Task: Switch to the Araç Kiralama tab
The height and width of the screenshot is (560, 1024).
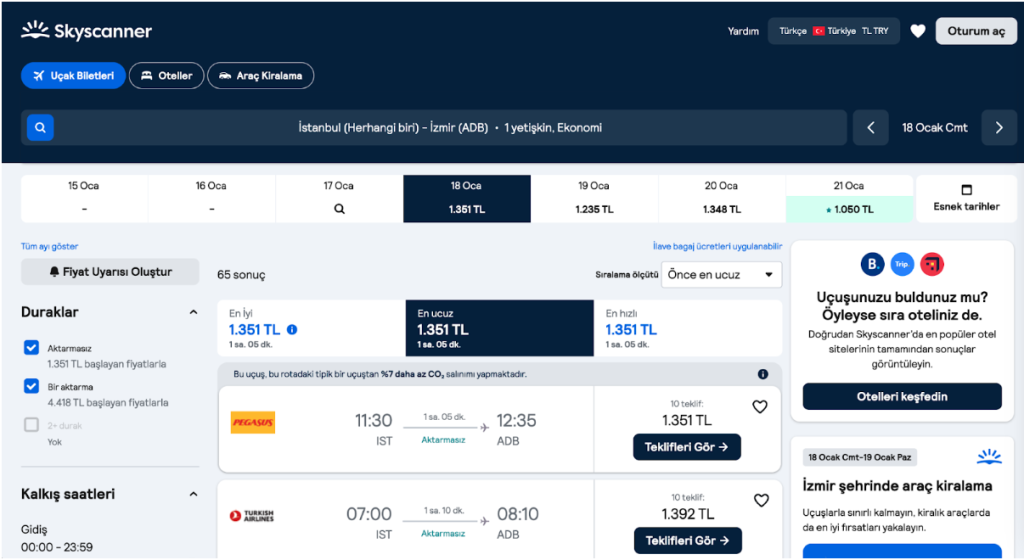Action: click(x=261, y=76)
